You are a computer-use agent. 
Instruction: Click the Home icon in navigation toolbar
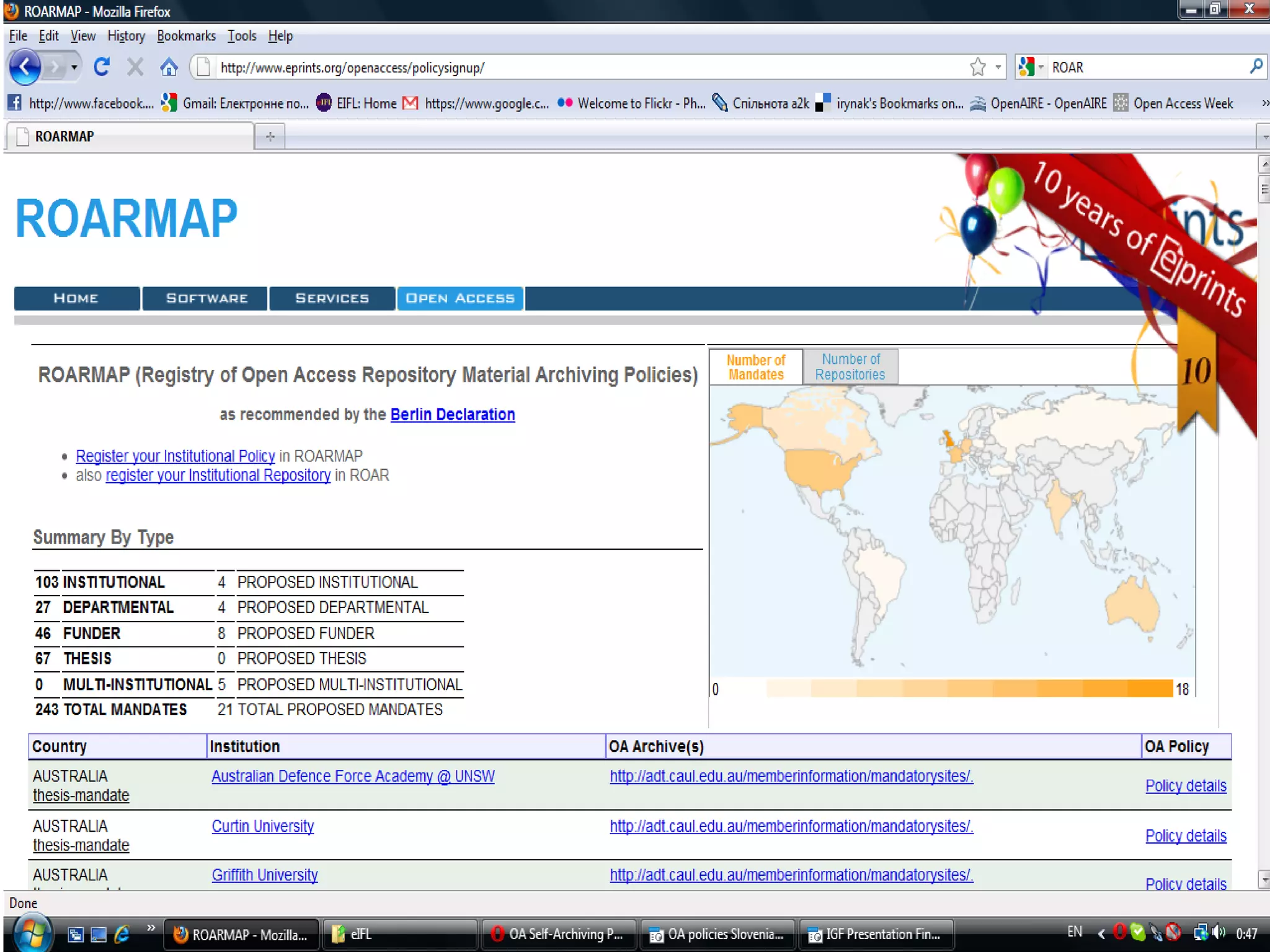point(169,67)
